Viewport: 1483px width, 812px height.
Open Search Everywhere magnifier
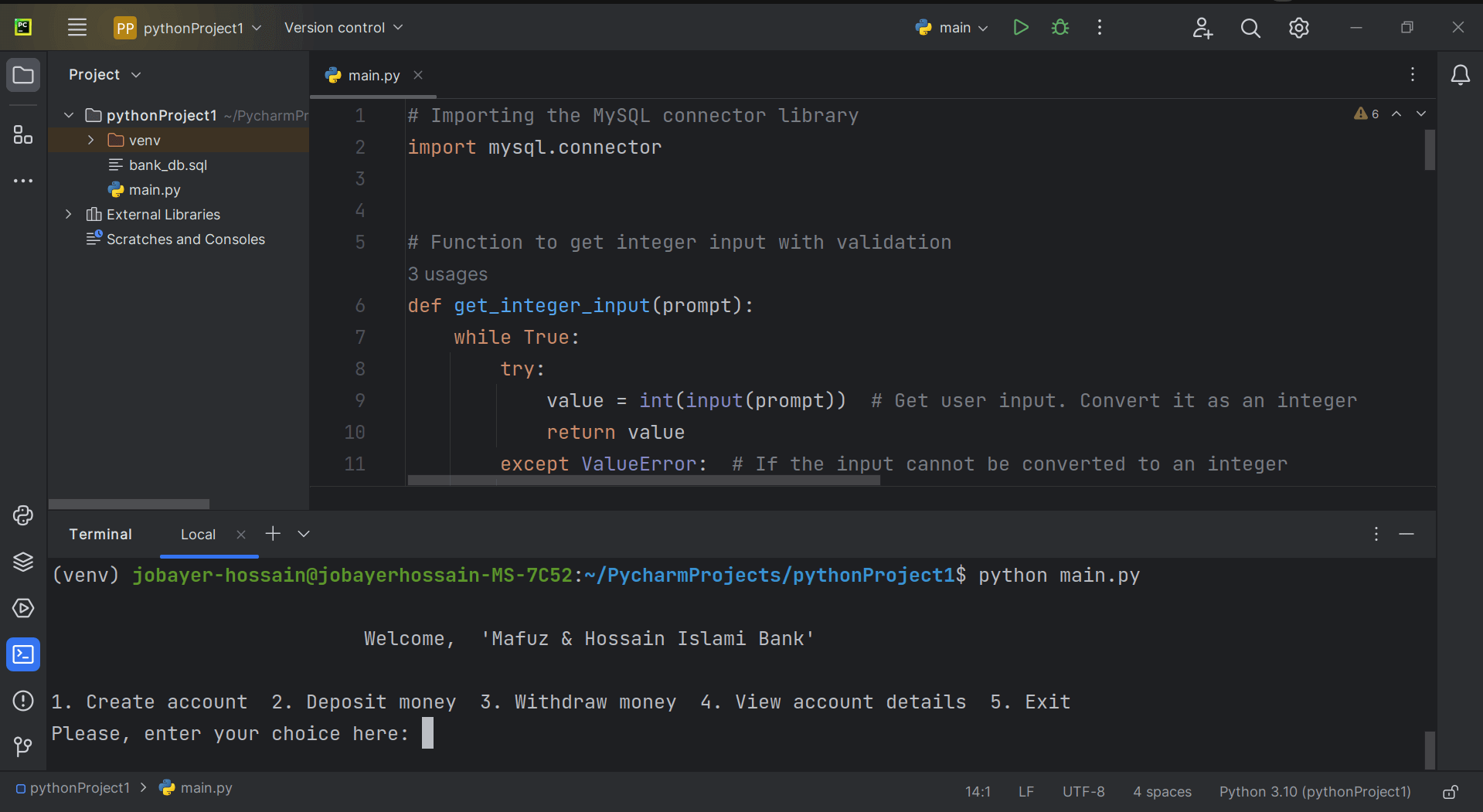(1250, 28)
